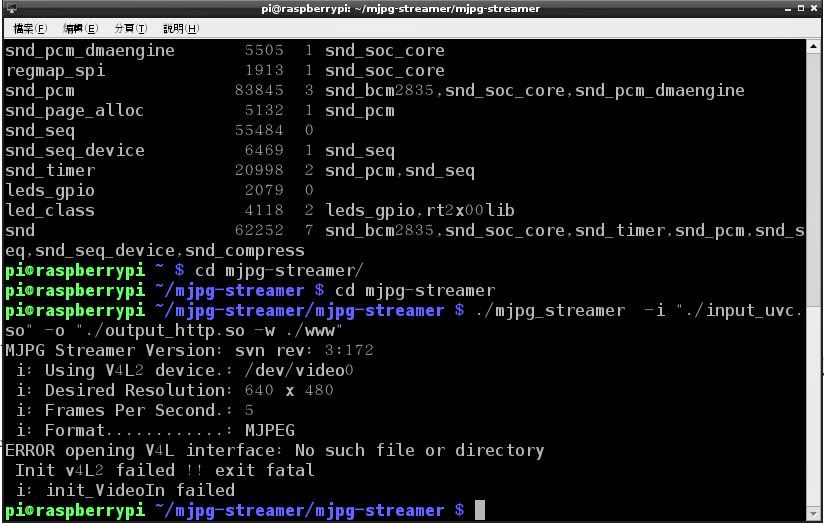Screen dimensions: 824x523
Task: Click the cursor at the last prompt
Action: point(479,510)
